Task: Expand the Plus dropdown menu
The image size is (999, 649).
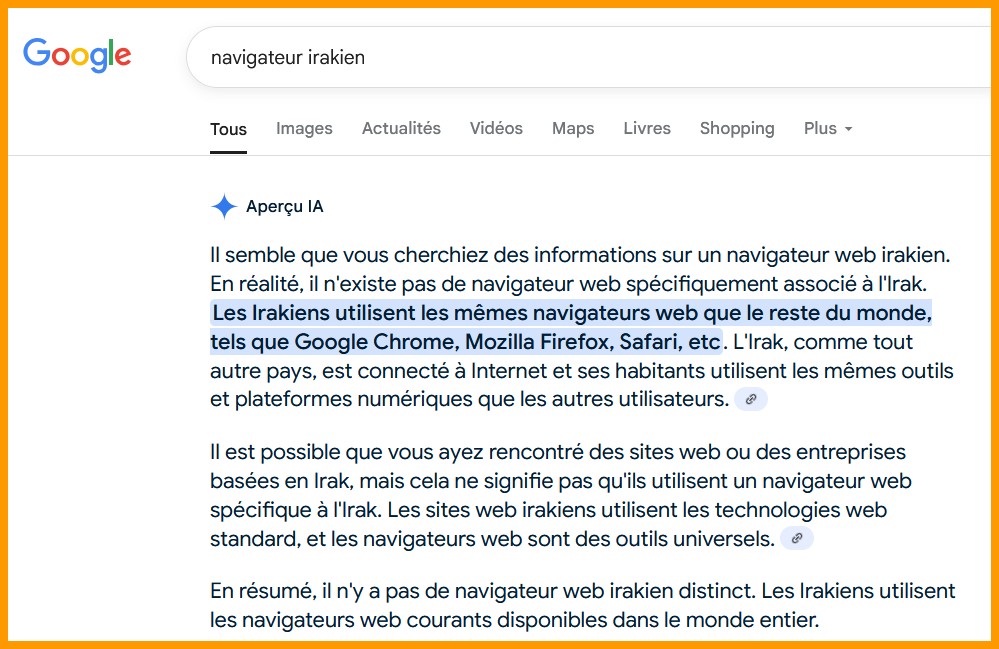Action: (x=828, y=129)
